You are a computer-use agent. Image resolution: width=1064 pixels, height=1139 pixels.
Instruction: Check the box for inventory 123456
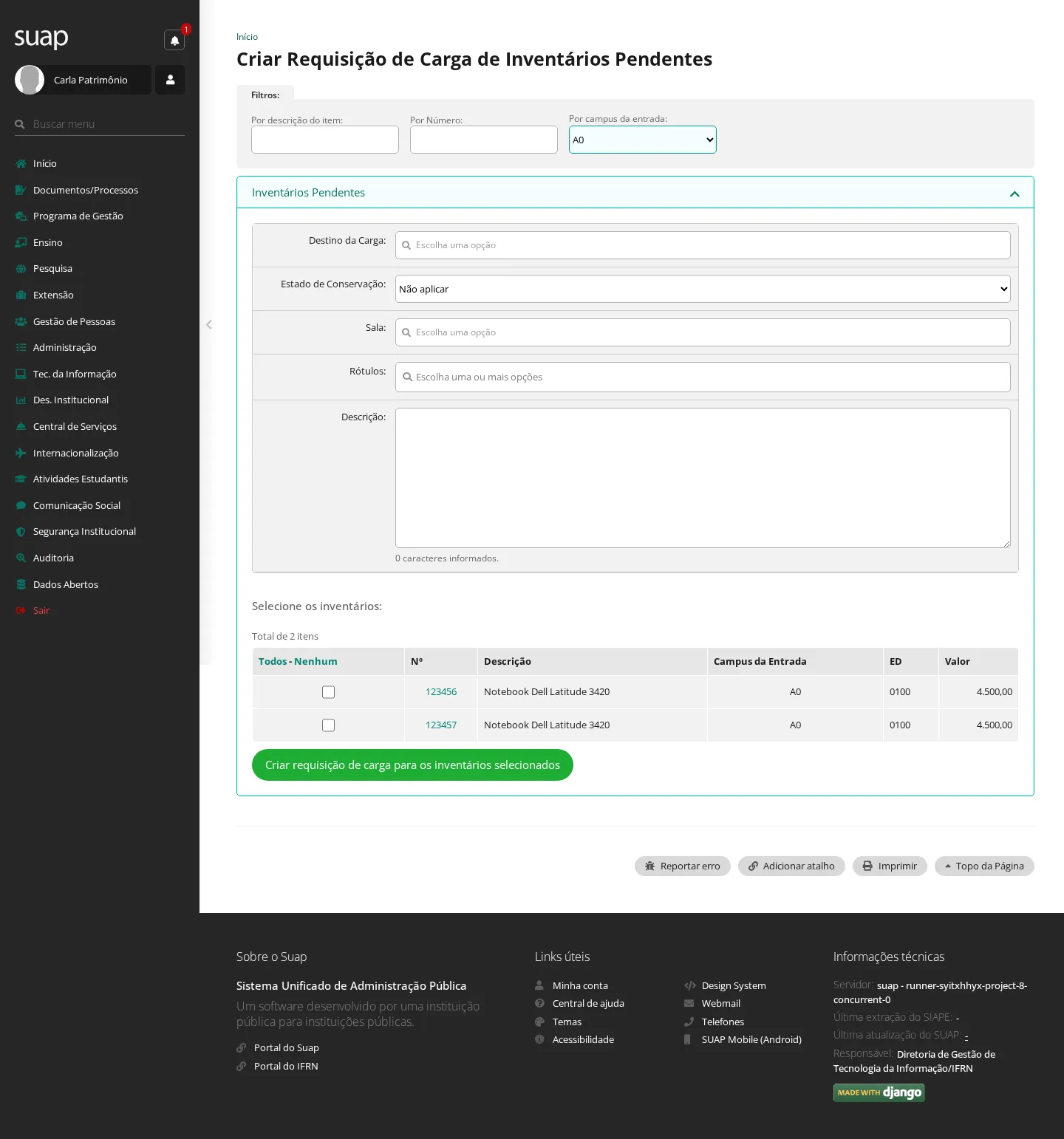(x=329, y=692)
